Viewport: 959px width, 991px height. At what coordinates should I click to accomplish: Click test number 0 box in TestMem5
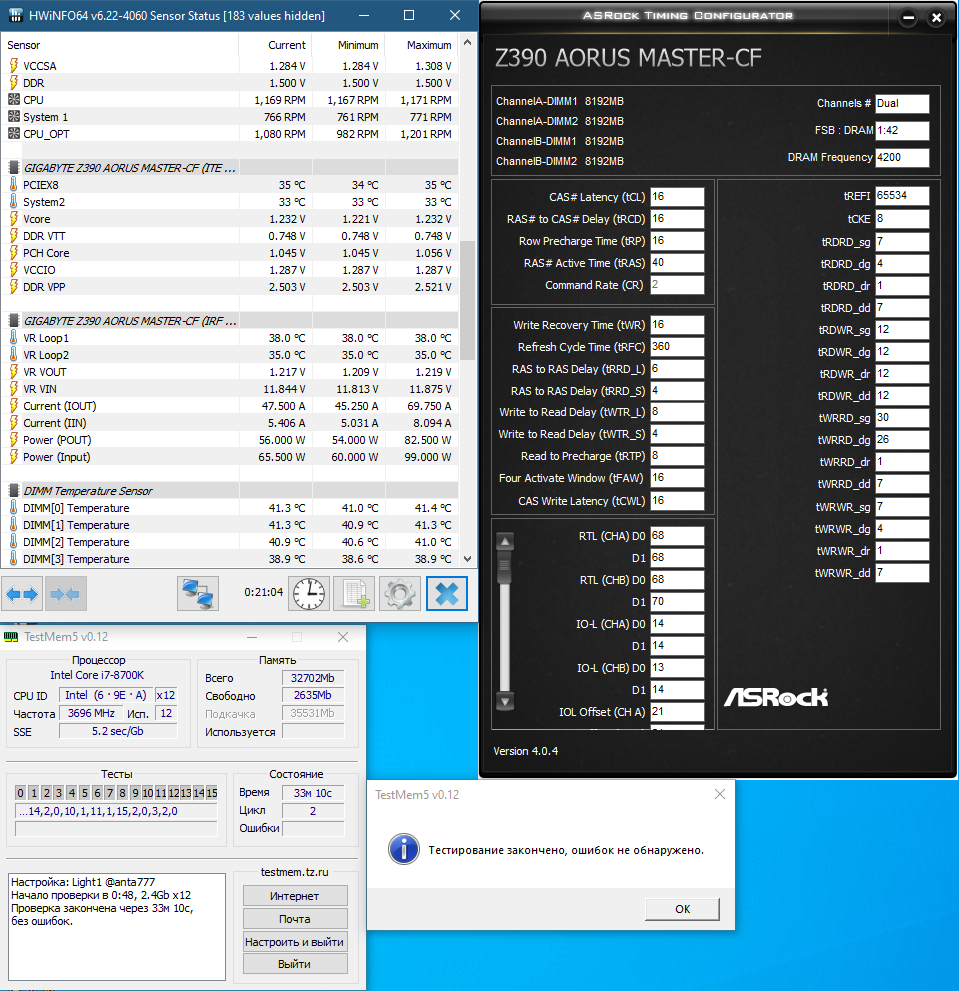pyautogui.click(x=20, y=793)
